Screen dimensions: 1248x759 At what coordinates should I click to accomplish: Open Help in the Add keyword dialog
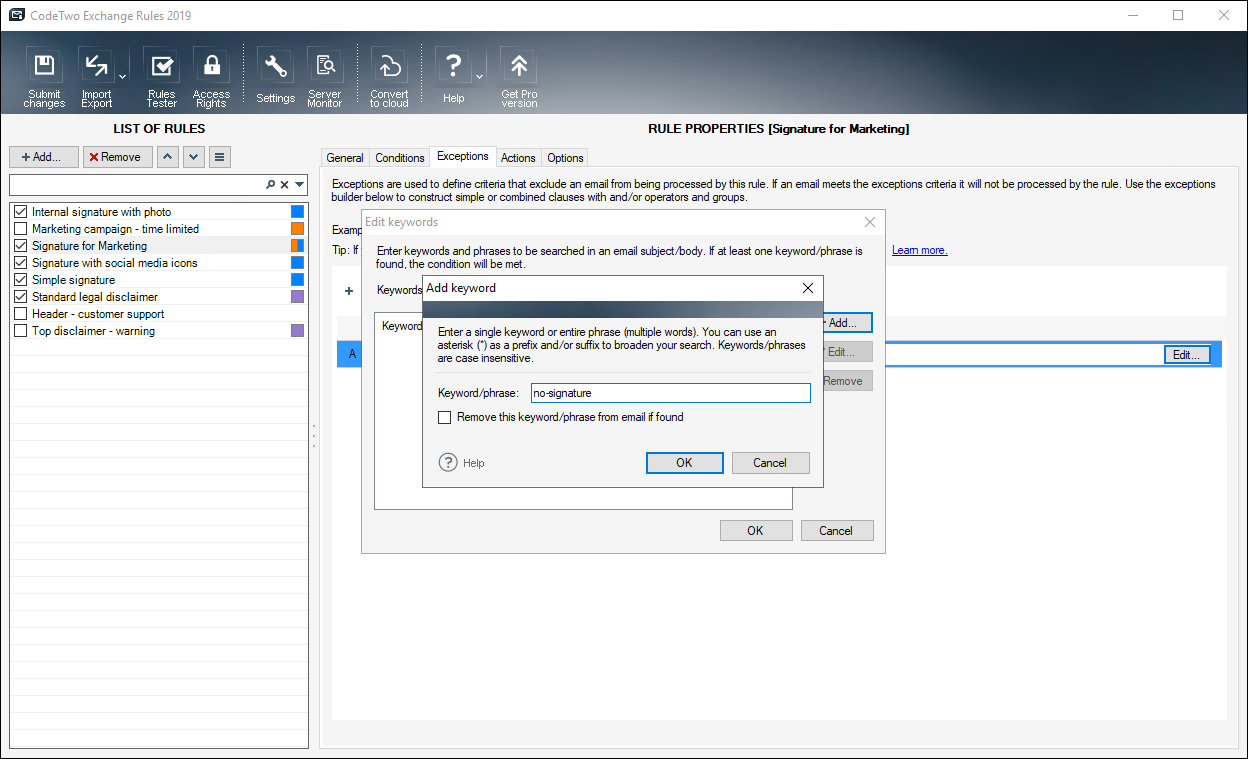click(x=462, y=463)
